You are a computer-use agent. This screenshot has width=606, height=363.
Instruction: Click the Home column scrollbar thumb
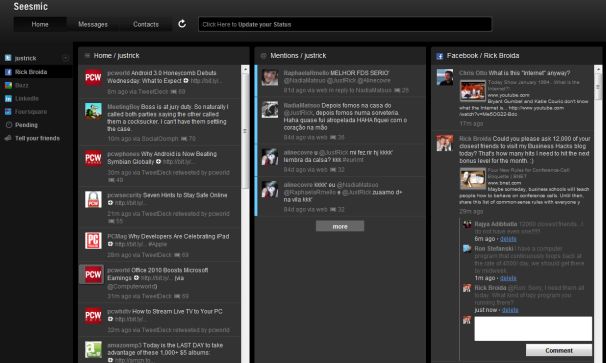point(245,131)
